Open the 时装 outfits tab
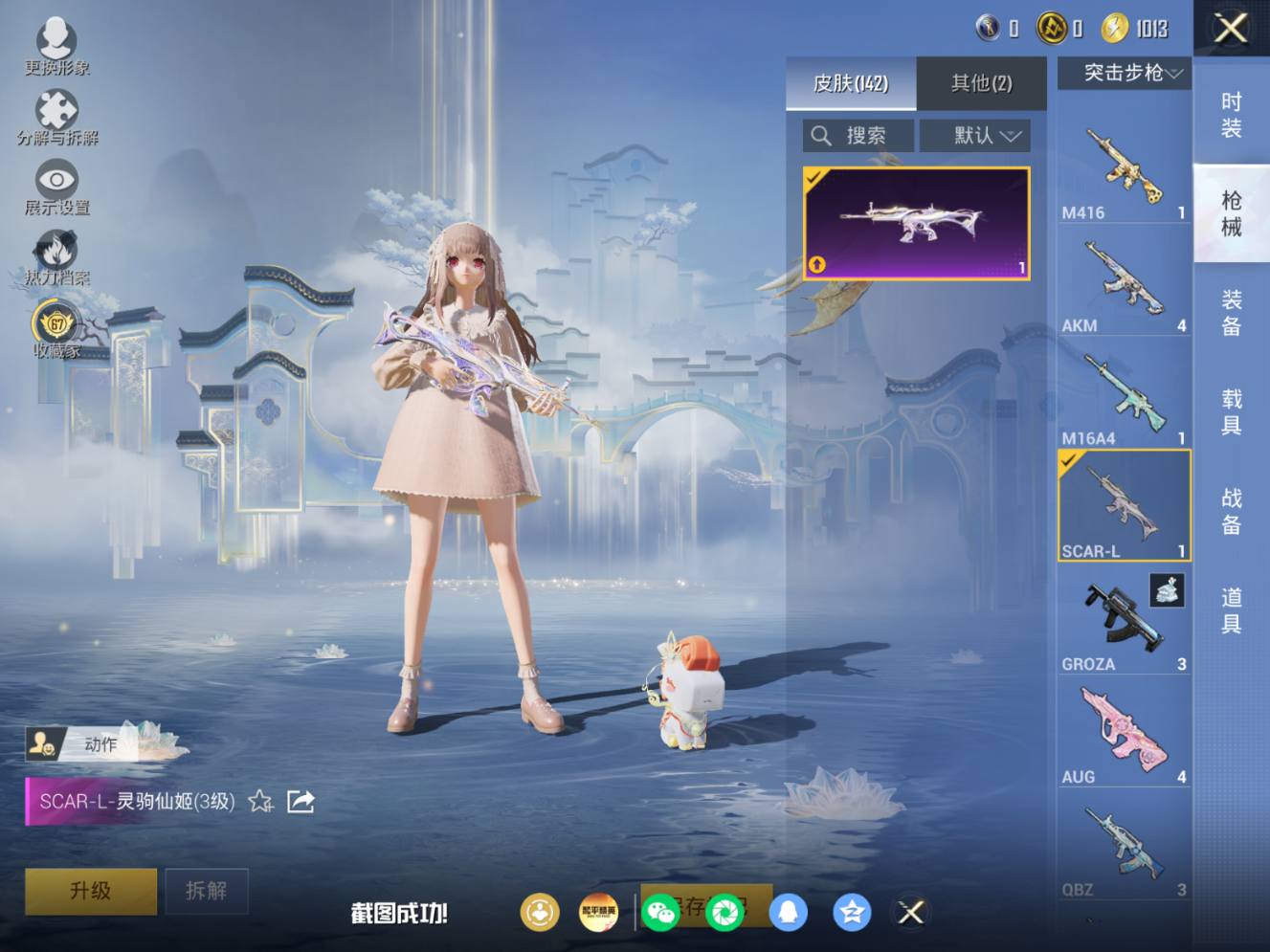Image resolution: width=1270 pixels, height=952 pixels. 1232,115
